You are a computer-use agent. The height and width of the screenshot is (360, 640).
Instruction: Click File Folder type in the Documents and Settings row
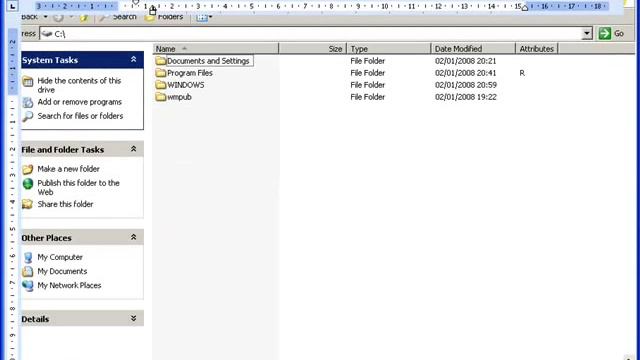click(x=368, y=61)
